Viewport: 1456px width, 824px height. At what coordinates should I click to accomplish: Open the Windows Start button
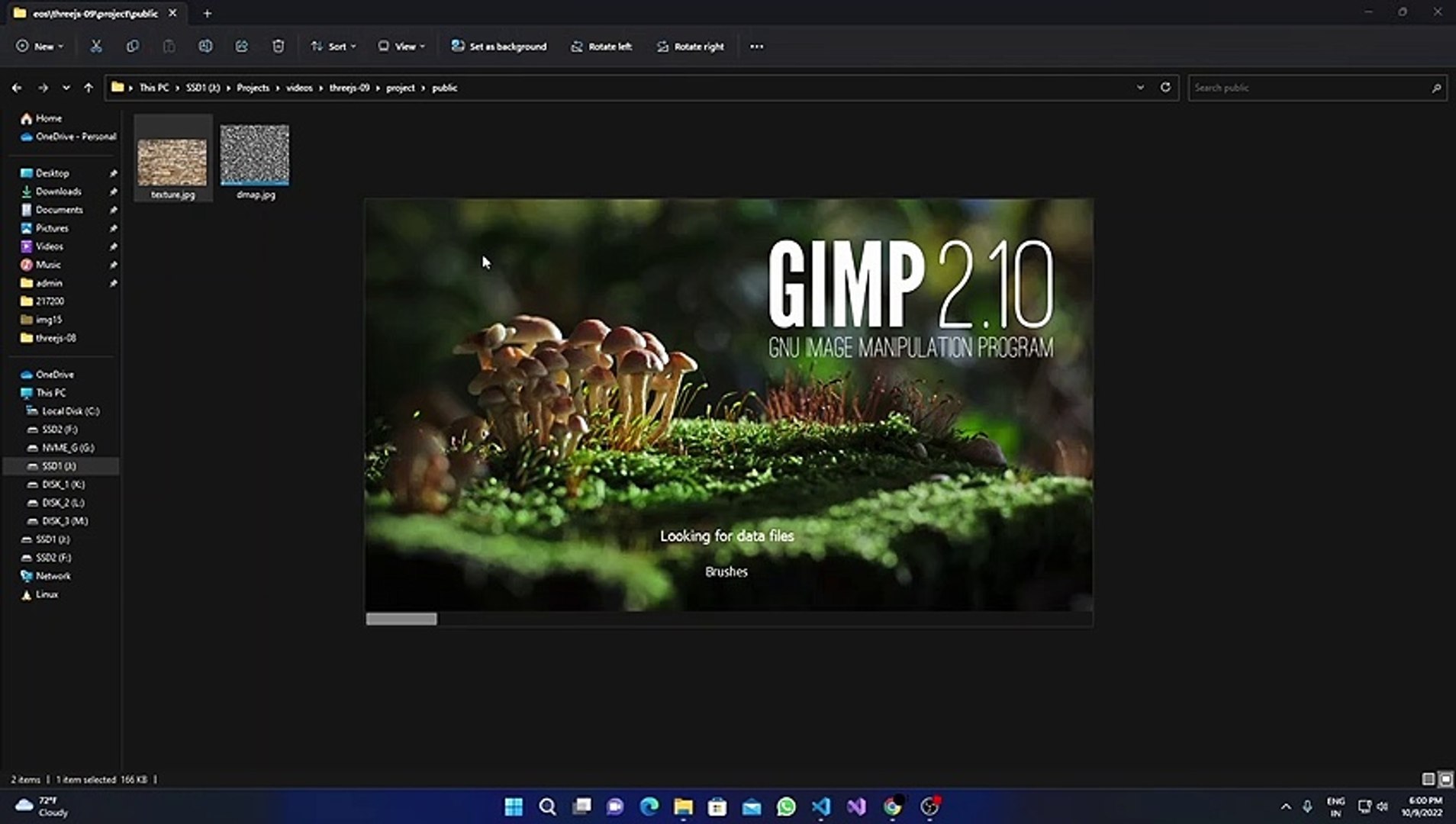[x=514, y=806]
